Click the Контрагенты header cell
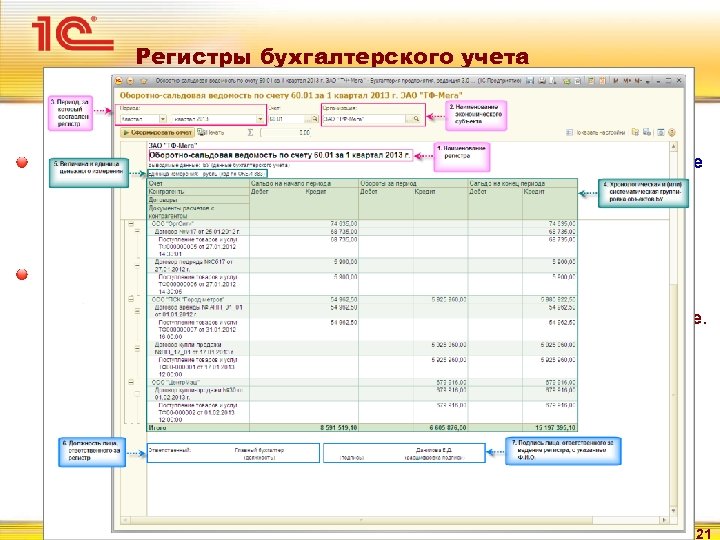The image size is (720, 540). click(x=198, y=191)
